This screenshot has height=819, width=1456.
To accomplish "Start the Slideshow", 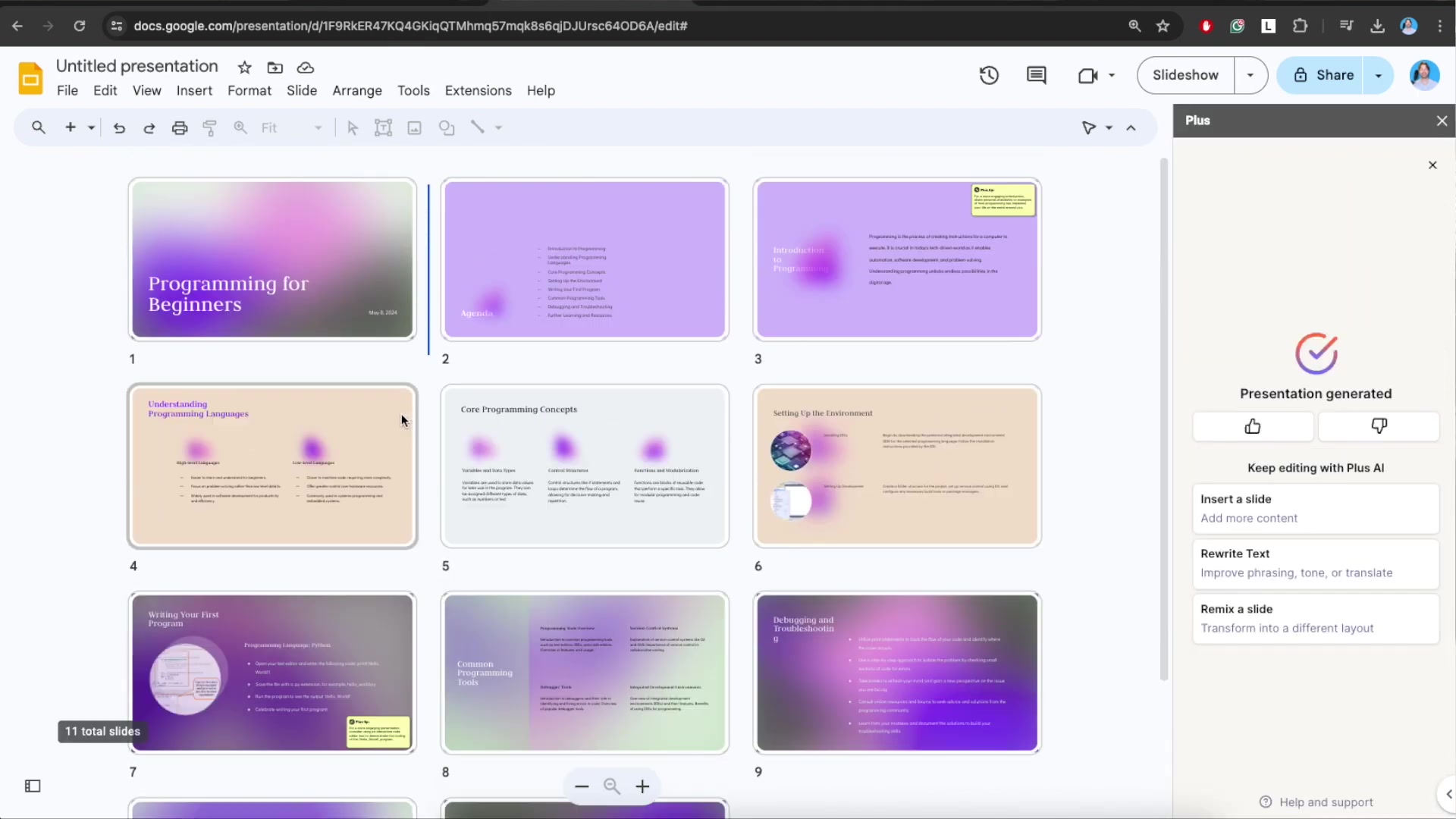I will 1185,75.
